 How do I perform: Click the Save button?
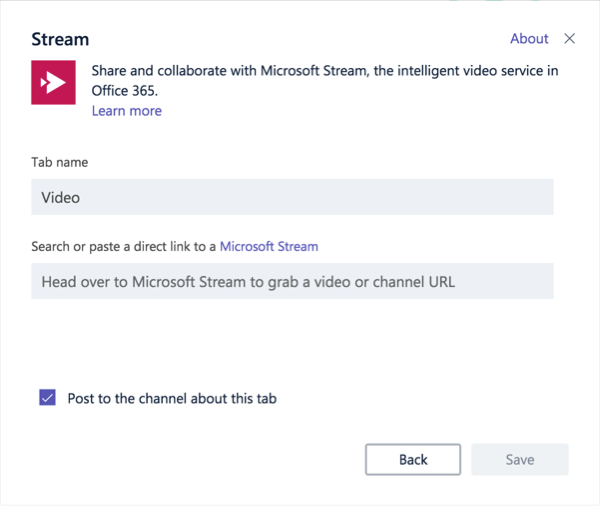520,459
